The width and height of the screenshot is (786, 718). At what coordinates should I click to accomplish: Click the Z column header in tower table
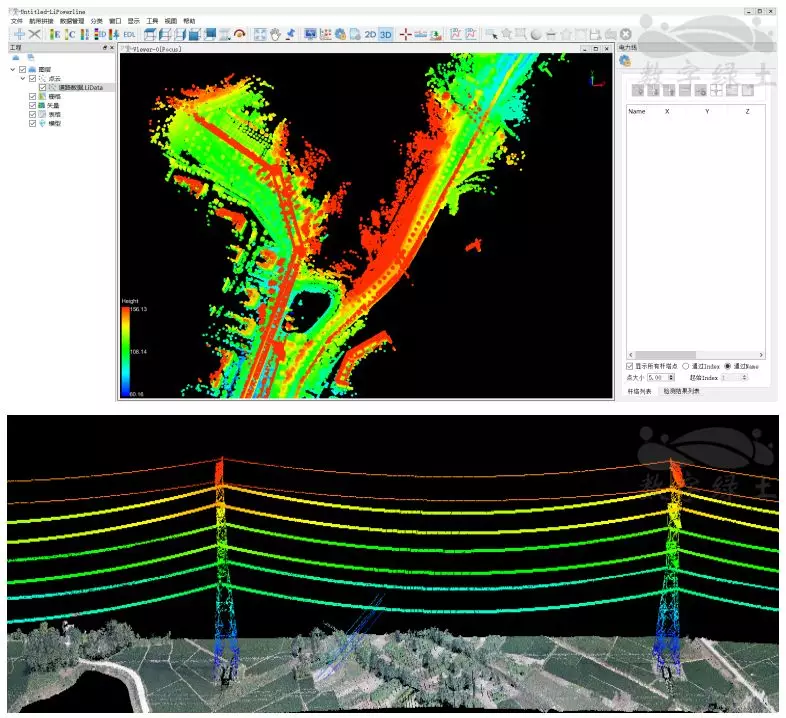tap(747, 111)
